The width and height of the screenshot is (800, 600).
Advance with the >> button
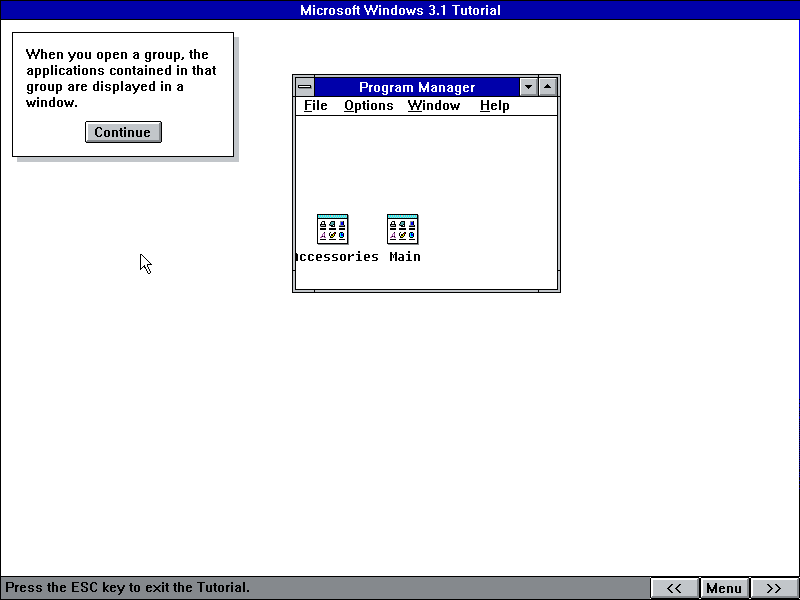[774, 588]
